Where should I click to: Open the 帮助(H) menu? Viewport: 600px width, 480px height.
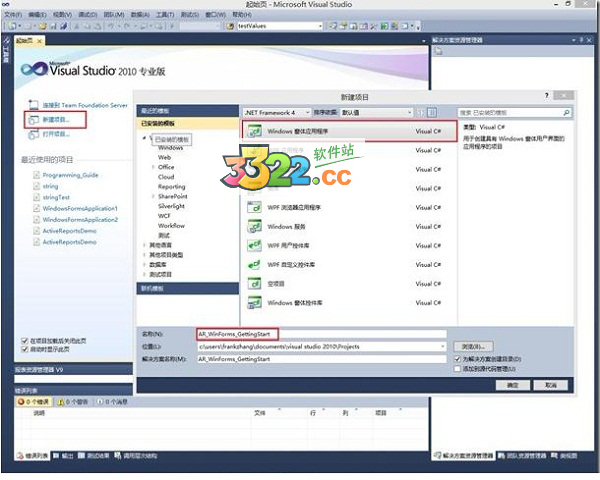(x=242, y=15)
